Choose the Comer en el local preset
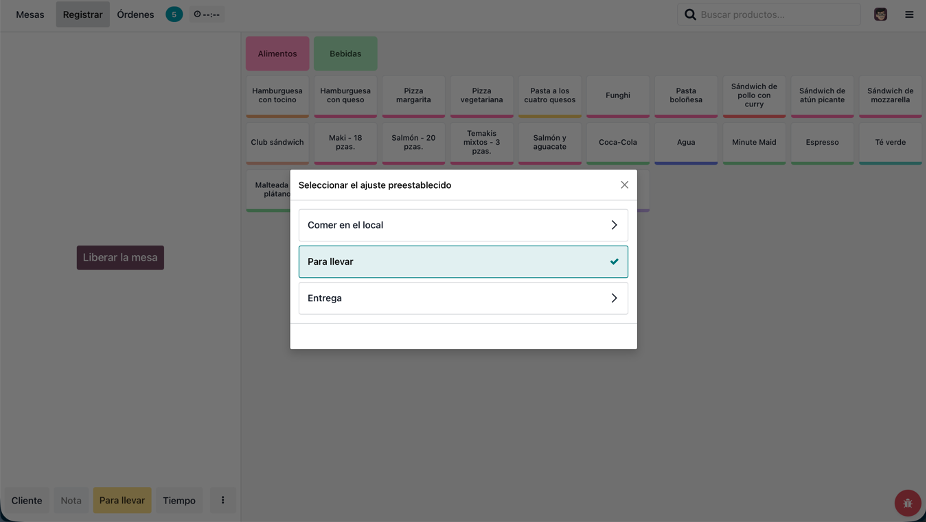This screenshot has width=926, height=522. 450,225
